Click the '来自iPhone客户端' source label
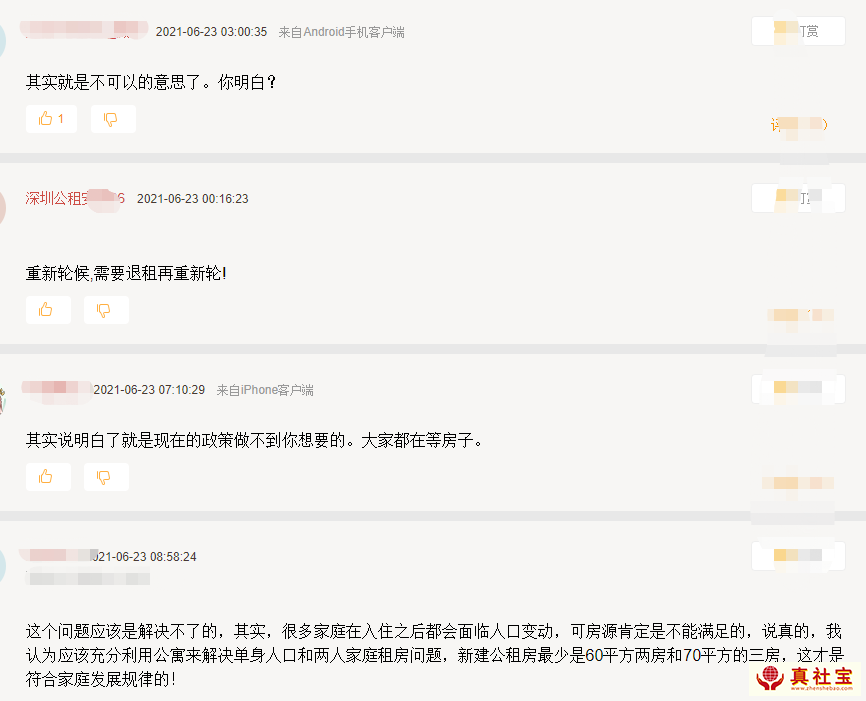The width and height of the screenshot is (866, 701). [x=265, y=390]
